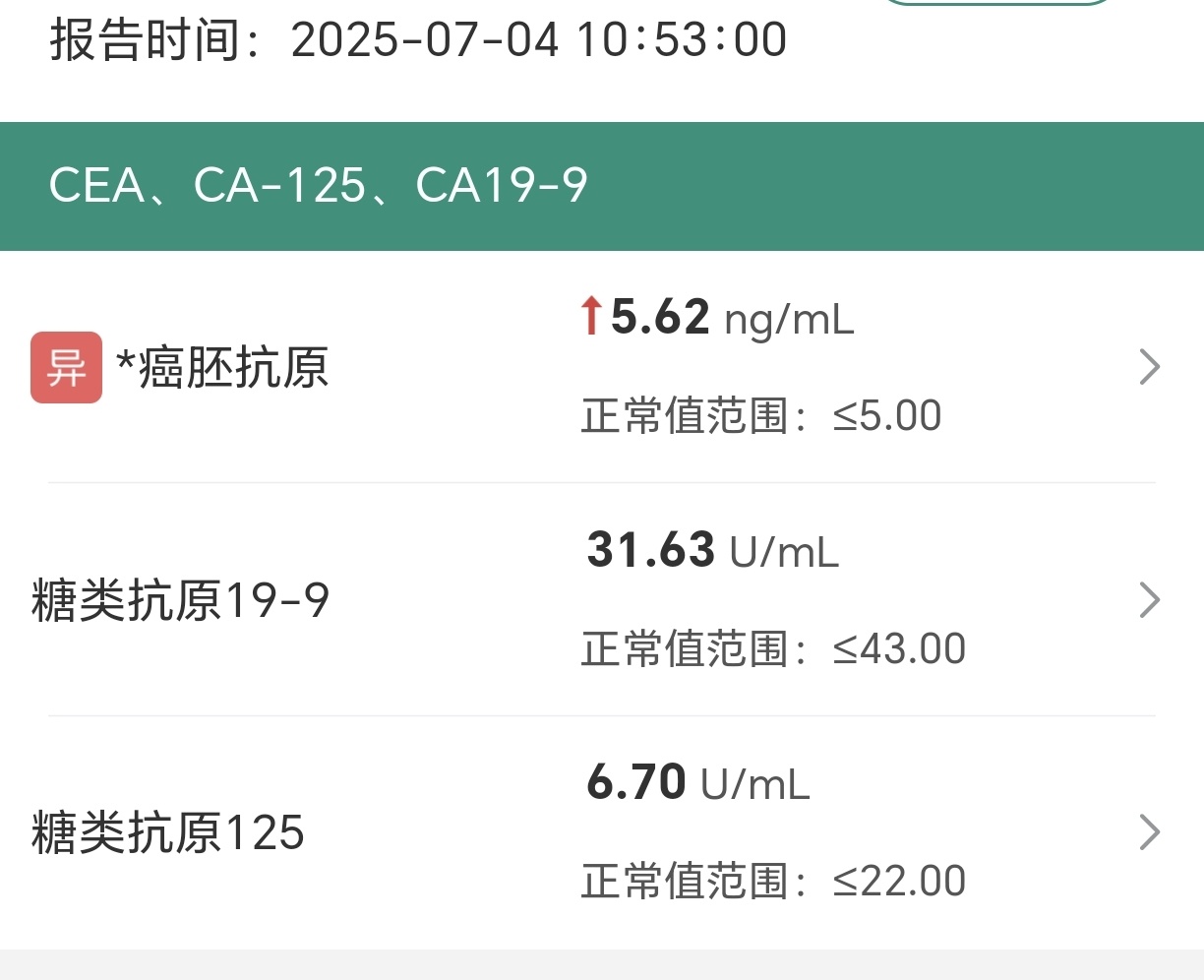Image resolution: width=1204 pixels, height=980 pixels.
Task: Open the 糖类抗原125 row chevron arrow
Action: (1149, 832)
